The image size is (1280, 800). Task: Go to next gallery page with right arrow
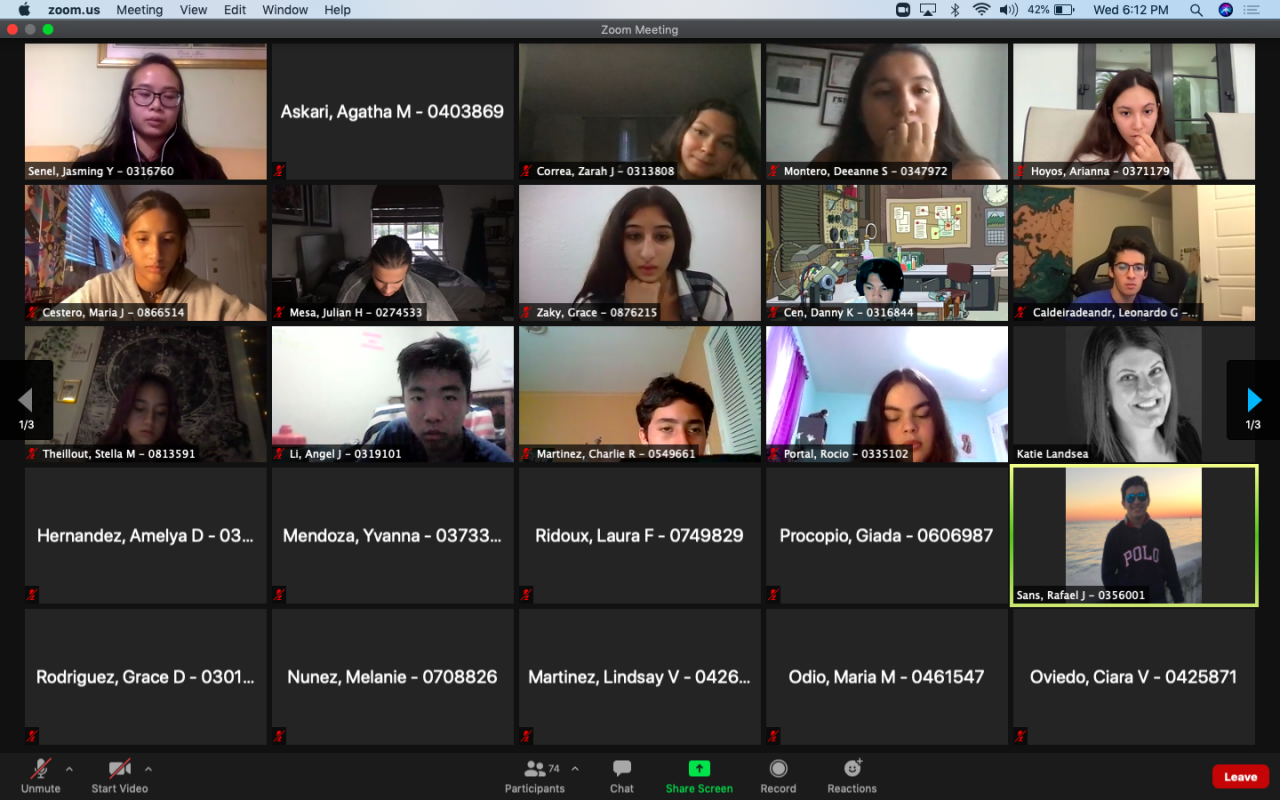pyautogui.click(x=1253, y=401)
